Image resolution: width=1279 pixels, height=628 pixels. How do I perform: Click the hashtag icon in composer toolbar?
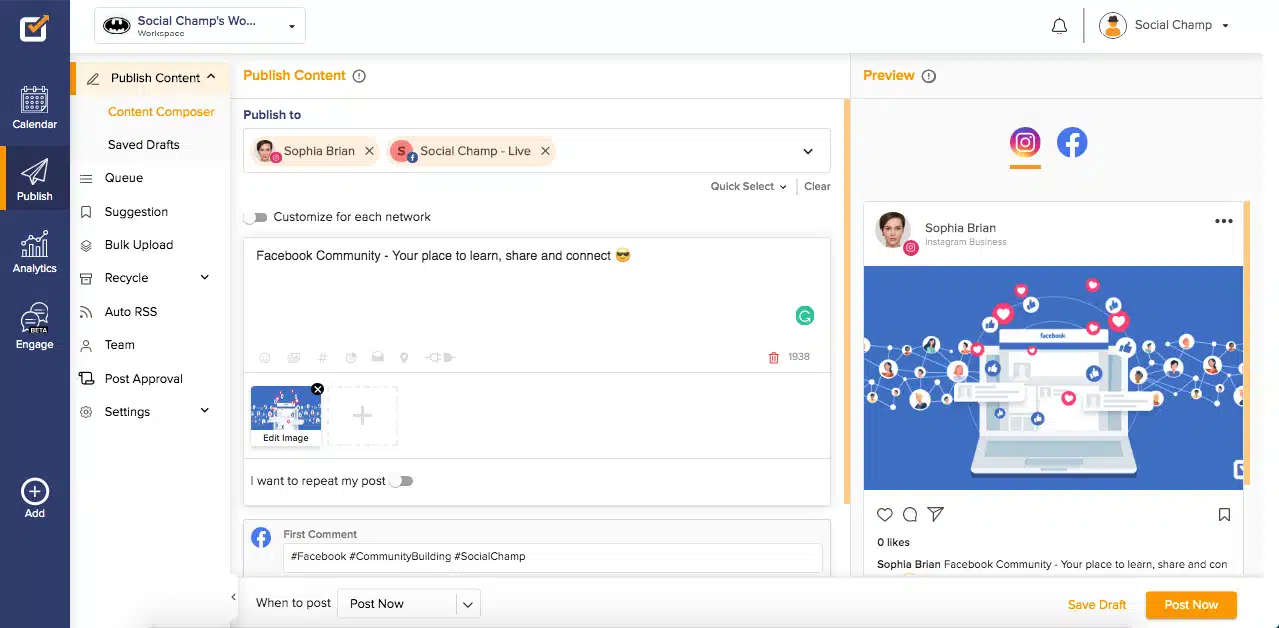(x=322, y=357)
